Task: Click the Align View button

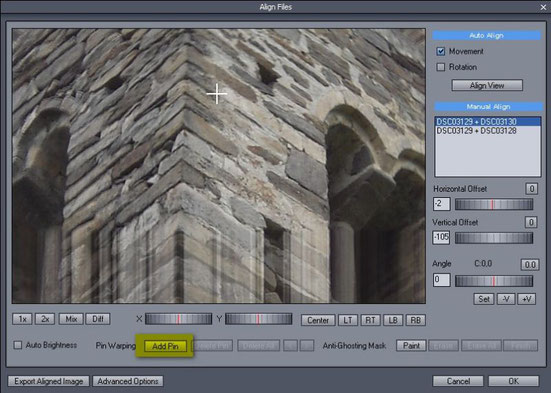Action: click(x=487, y=85)
